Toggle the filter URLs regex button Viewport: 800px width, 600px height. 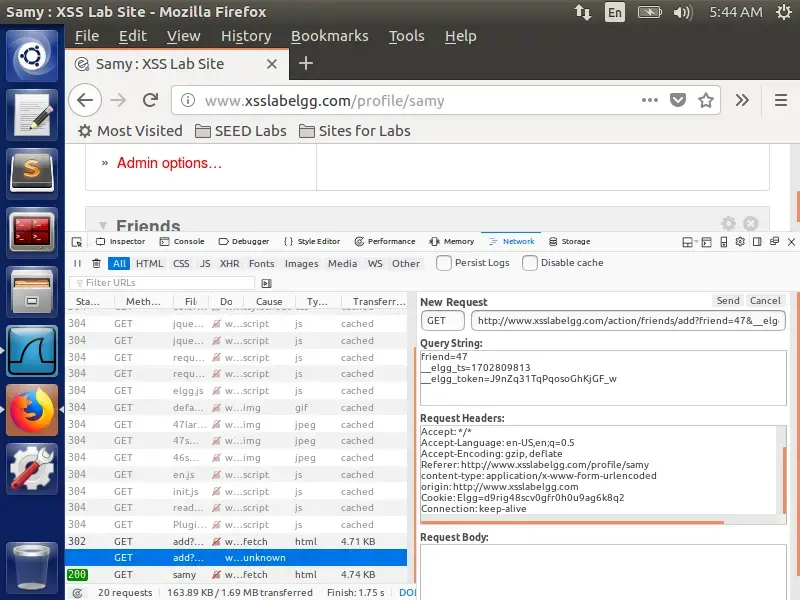[x=266, y=283]
